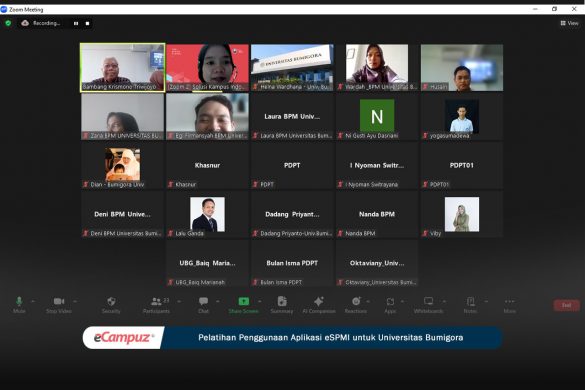Open the Security shield icon
The width and height of the screenshot is (585, 390).
[111, 302]
